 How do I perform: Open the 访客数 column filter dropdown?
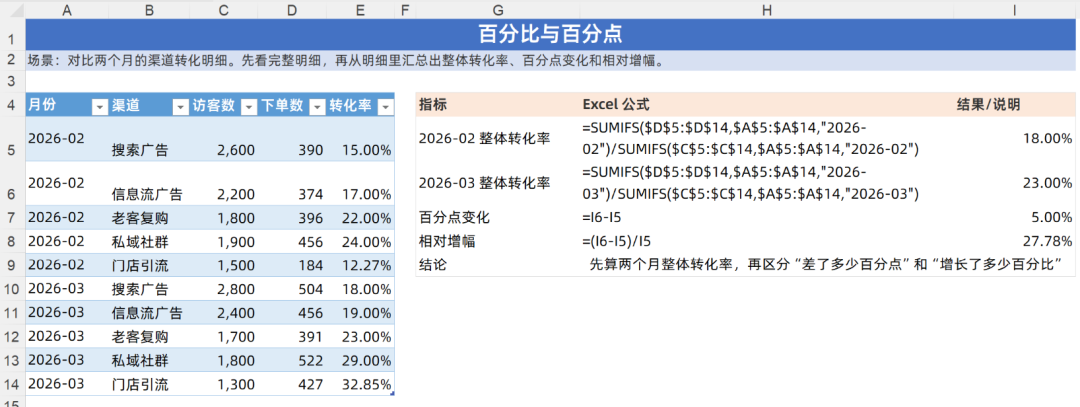(x=249, y=107)
